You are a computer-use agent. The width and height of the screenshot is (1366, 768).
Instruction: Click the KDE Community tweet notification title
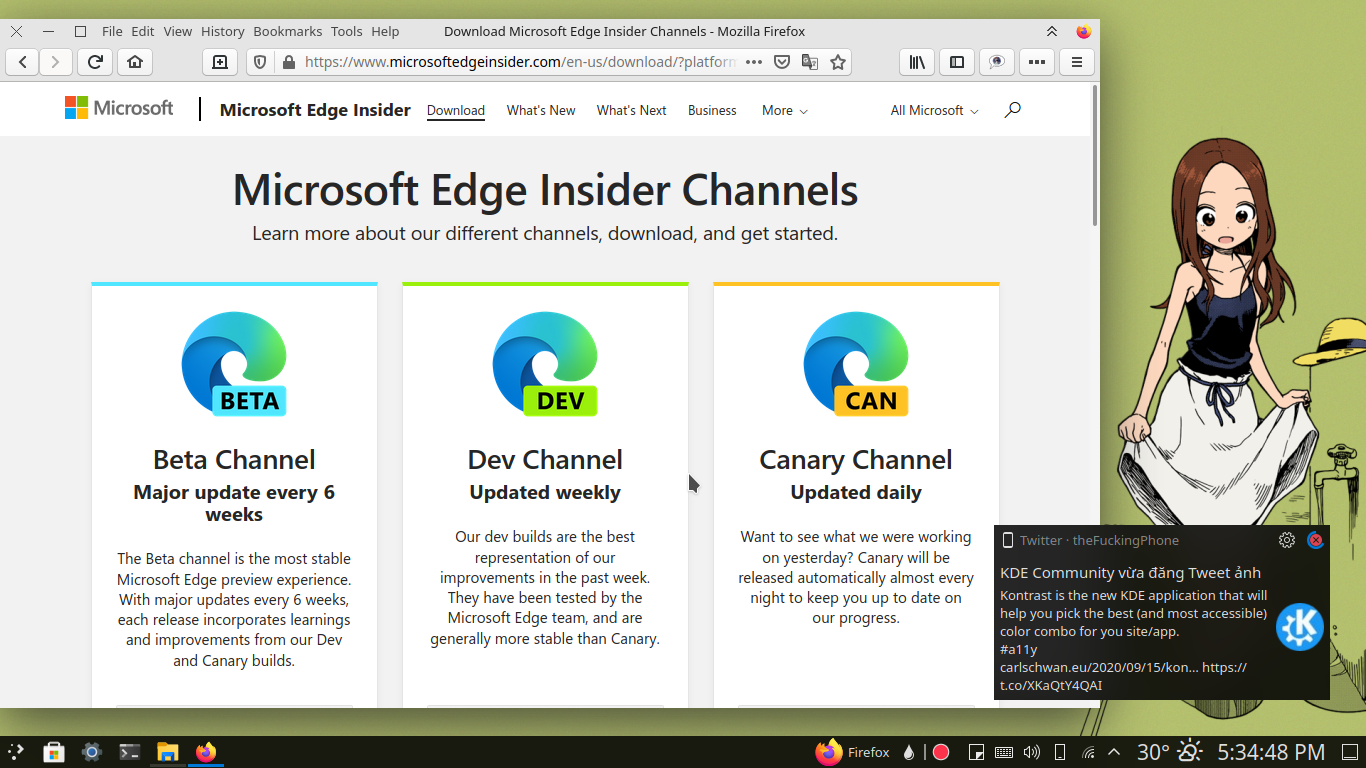[1130, 573]
